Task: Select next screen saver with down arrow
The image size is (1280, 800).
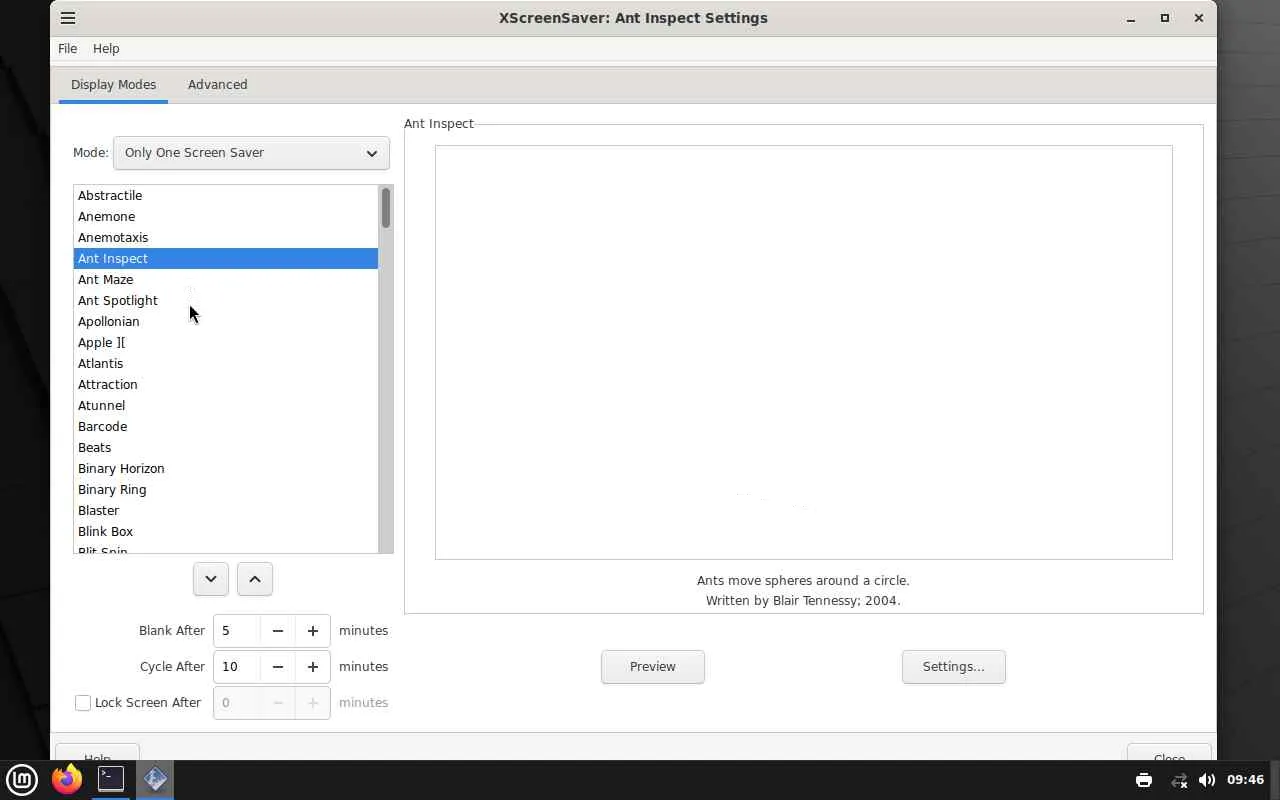Action: (x=211, y=579)
